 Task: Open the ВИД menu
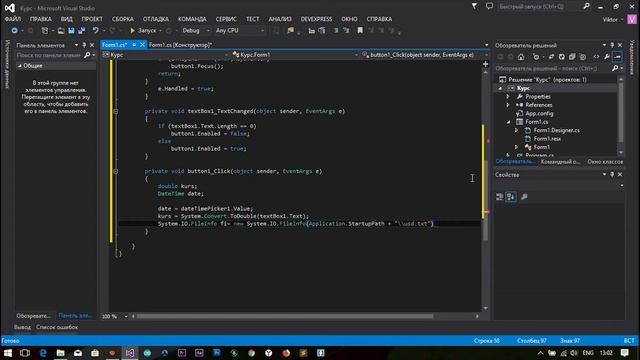click(67, 19)
